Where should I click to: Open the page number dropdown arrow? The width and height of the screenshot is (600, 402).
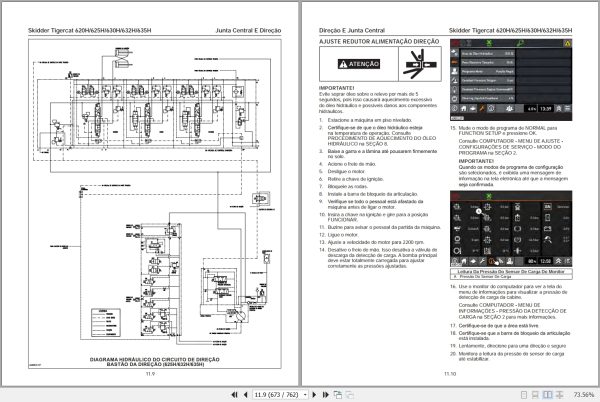point(305,395)
